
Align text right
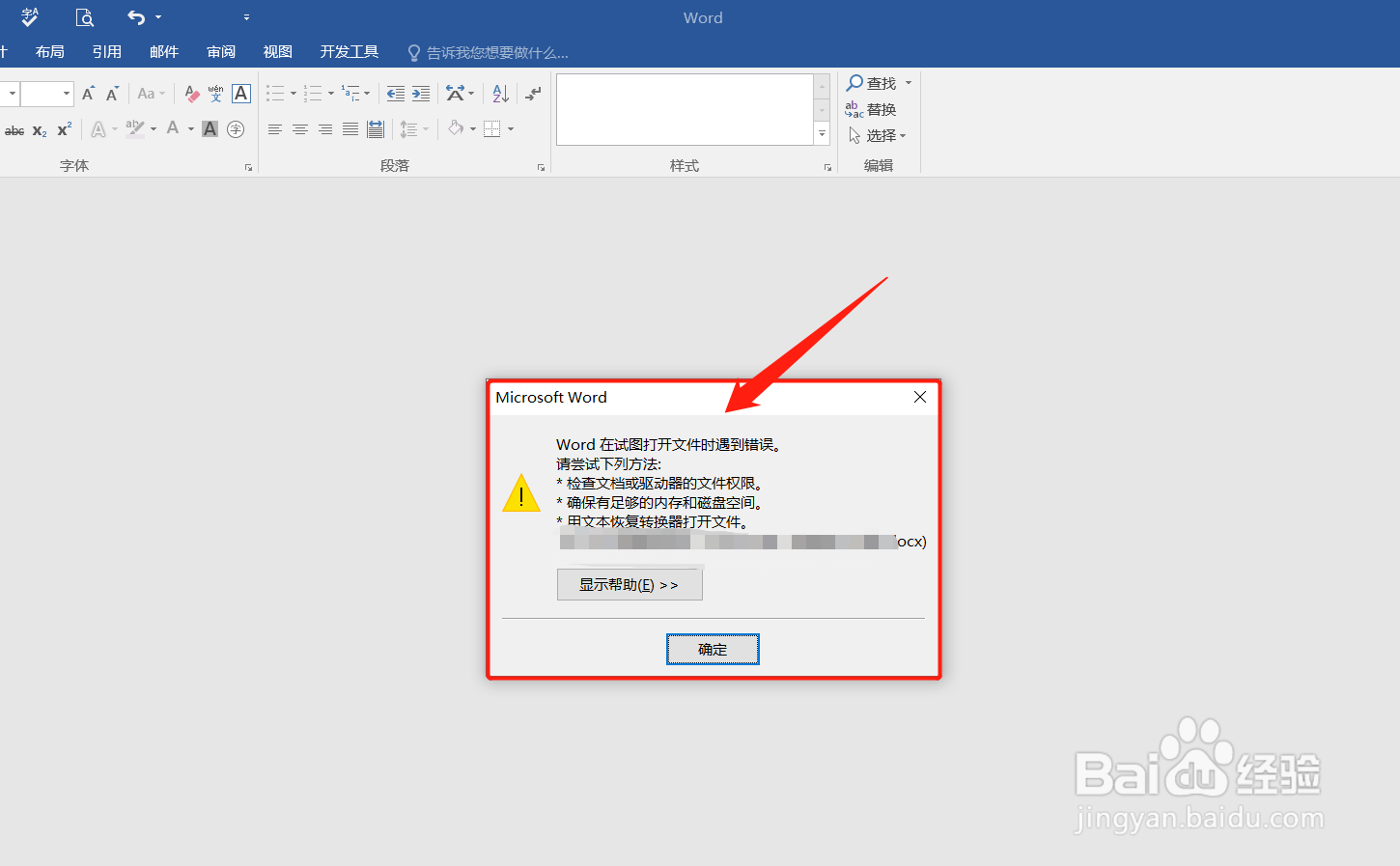coord(325,129)
